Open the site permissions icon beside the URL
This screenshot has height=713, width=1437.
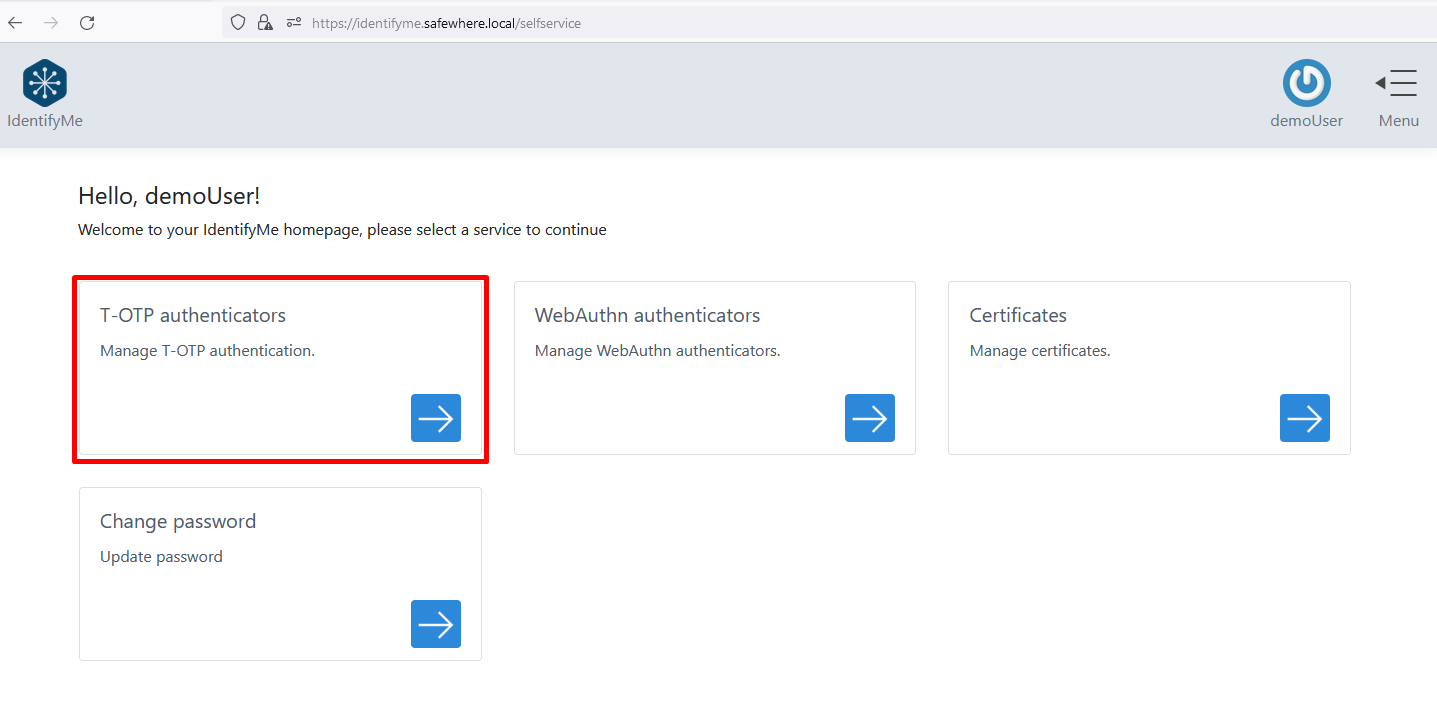[x=293, y=22]
